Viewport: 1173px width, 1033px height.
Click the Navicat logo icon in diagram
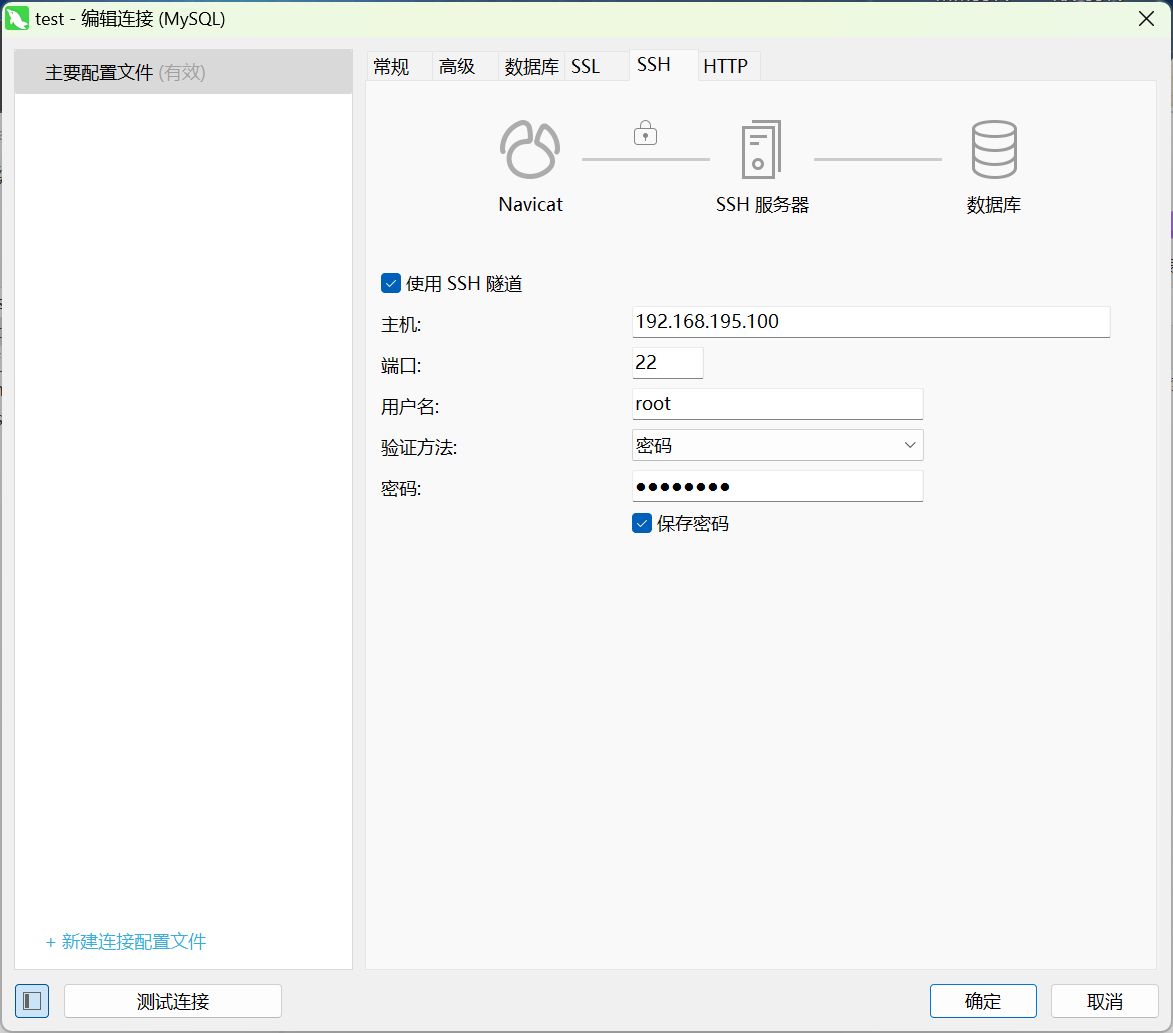click(x=530, y=150)
